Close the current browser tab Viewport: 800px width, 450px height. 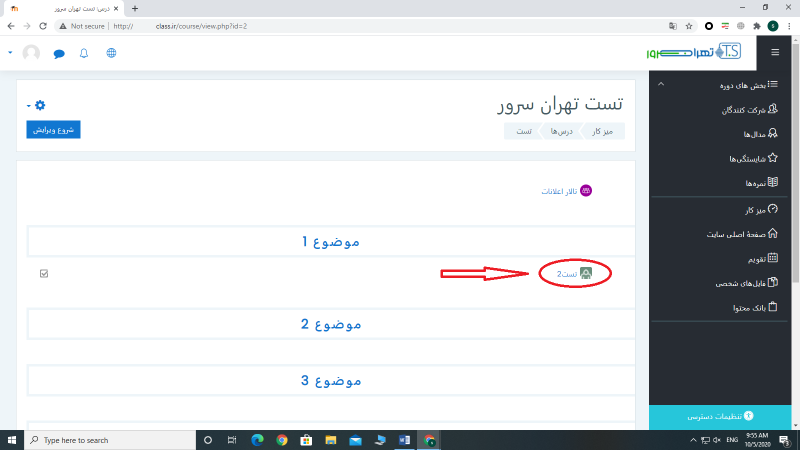(116, 9)
